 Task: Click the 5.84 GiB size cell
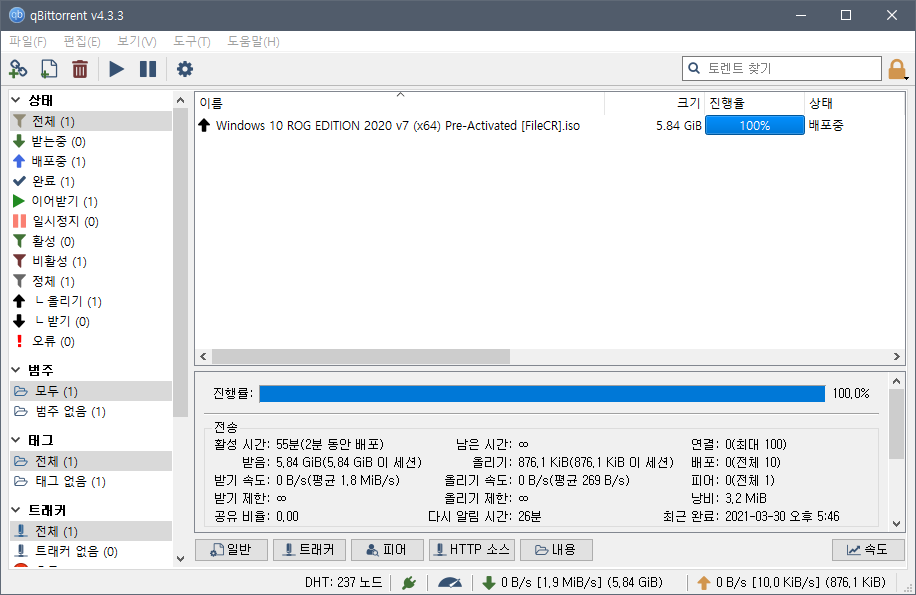pyautogui.click(x=678, y=126)
